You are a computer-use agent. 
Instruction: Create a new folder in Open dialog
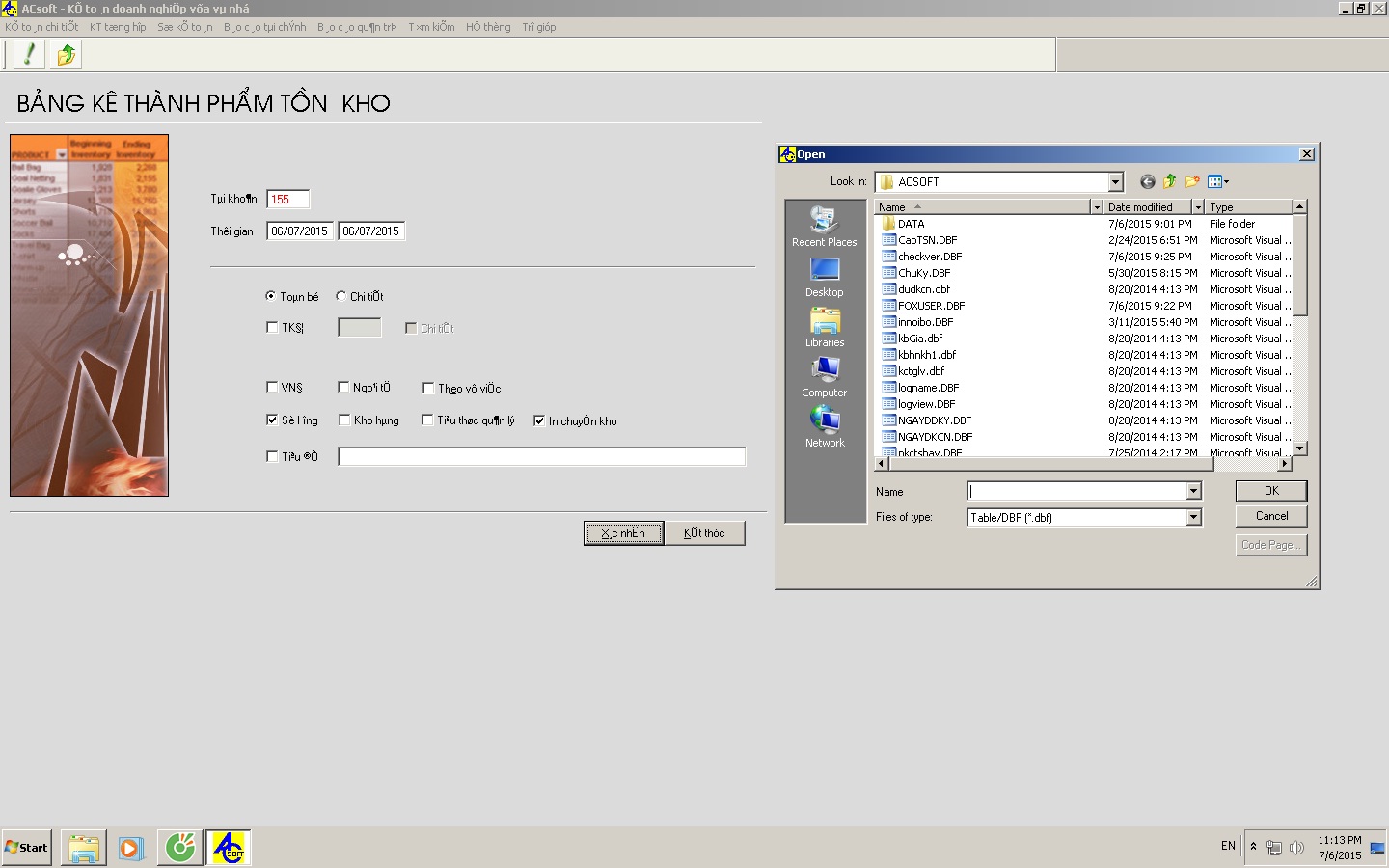pyautogui.click(x=1192, y=181)
